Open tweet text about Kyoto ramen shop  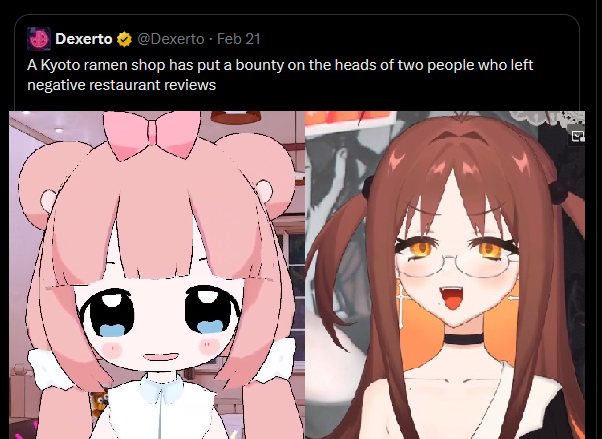280,75
